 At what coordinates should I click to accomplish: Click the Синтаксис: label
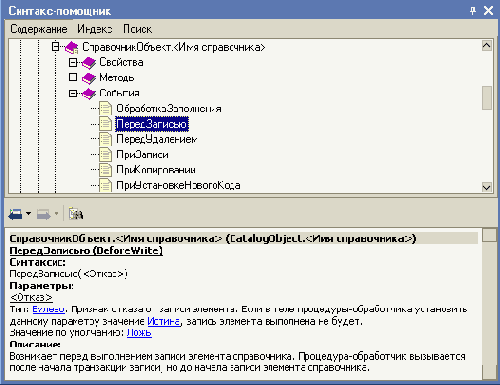click(x=37, y=262)
